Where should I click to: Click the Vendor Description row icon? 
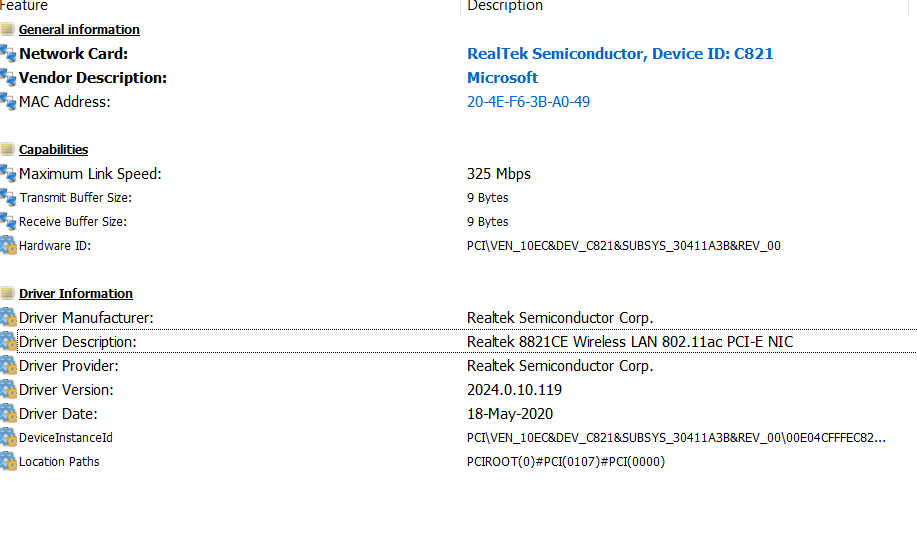[8, 78]
